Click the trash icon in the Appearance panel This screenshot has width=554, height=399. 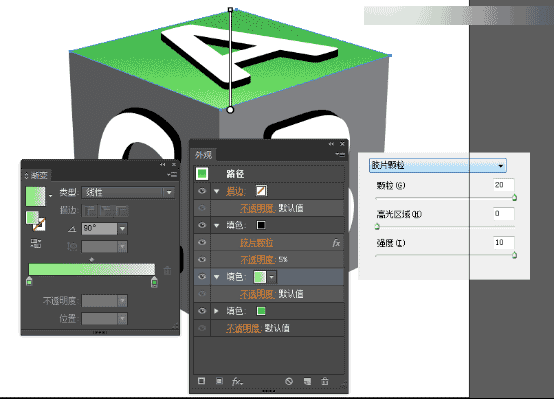click(x=325, y=381)
